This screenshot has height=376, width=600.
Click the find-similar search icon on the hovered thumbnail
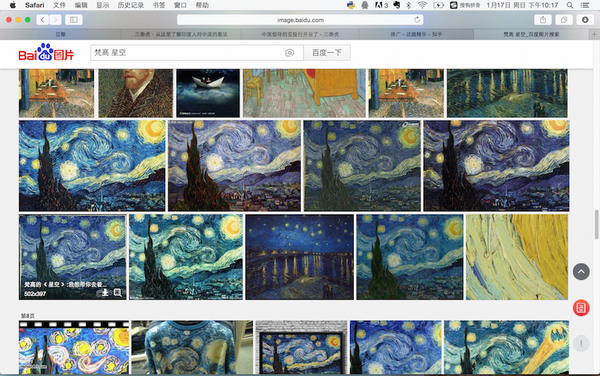point(117,293)
